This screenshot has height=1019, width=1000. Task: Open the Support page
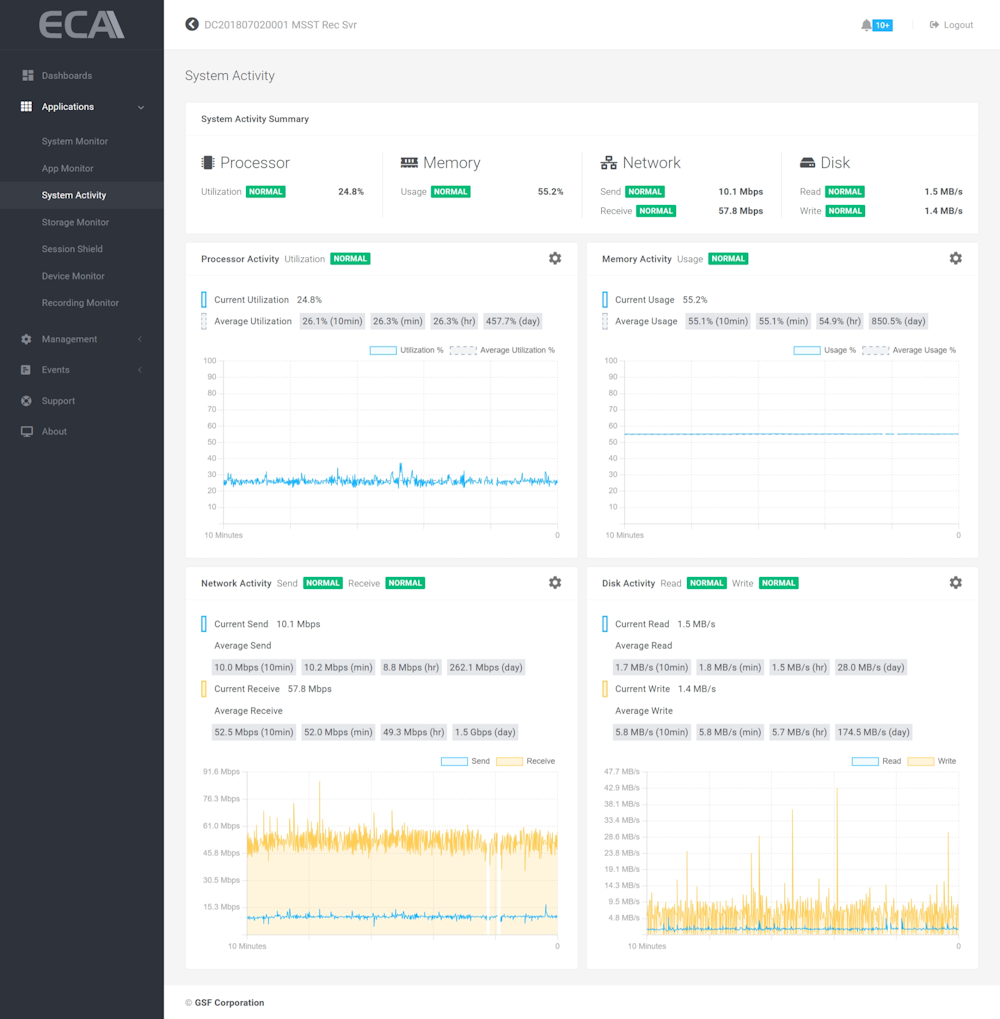coord(58,401)
